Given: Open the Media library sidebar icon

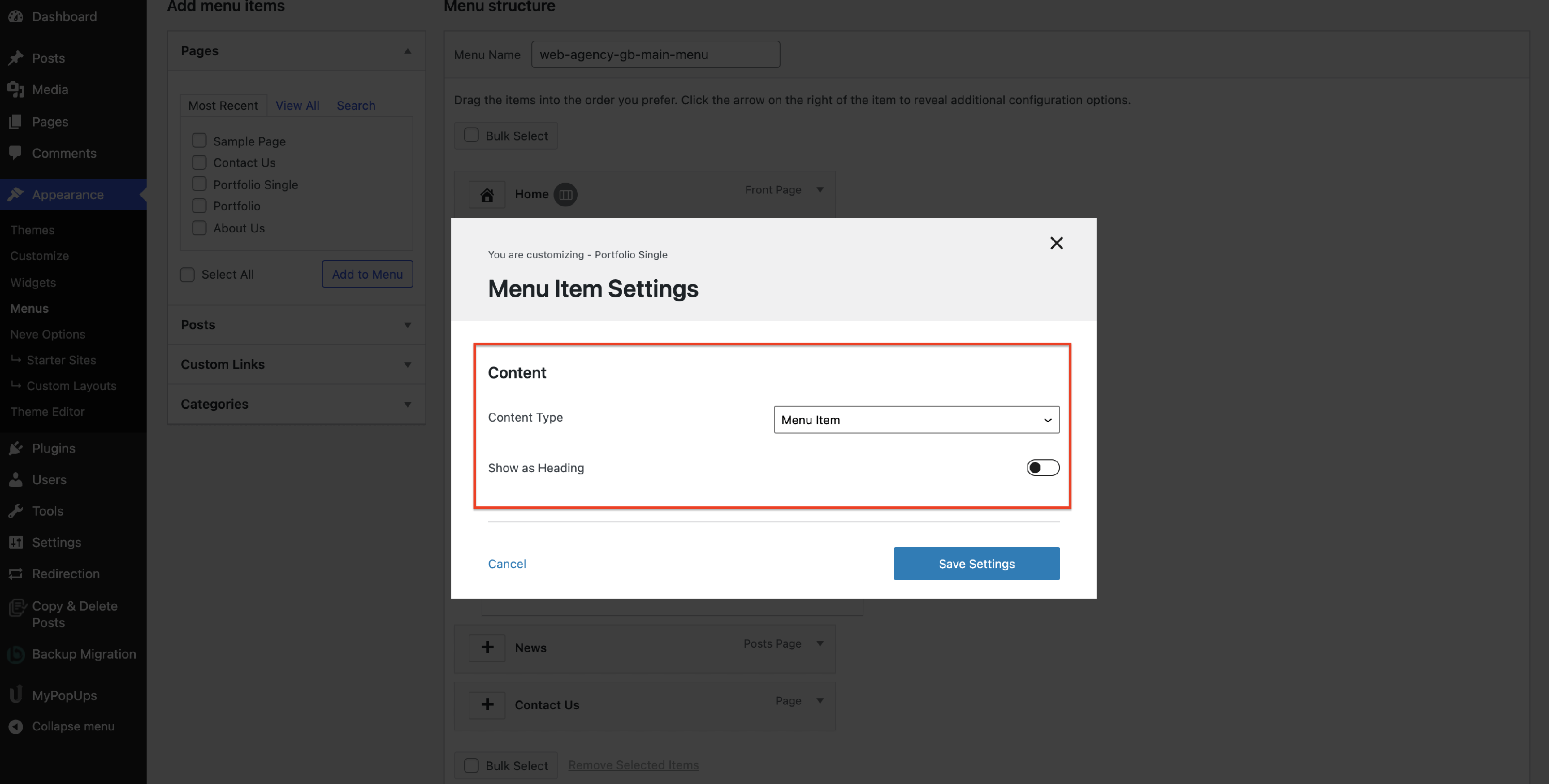Looking at the screenshot, I should tap(16, 90).
